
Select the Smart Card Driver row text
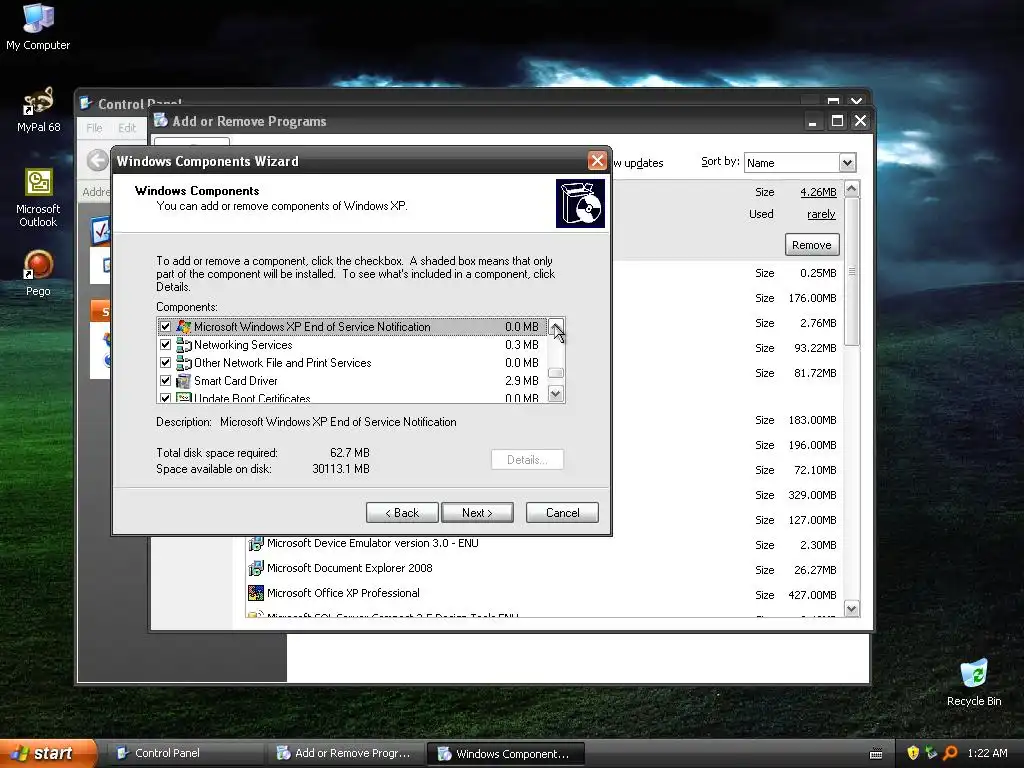pos(235,381)
